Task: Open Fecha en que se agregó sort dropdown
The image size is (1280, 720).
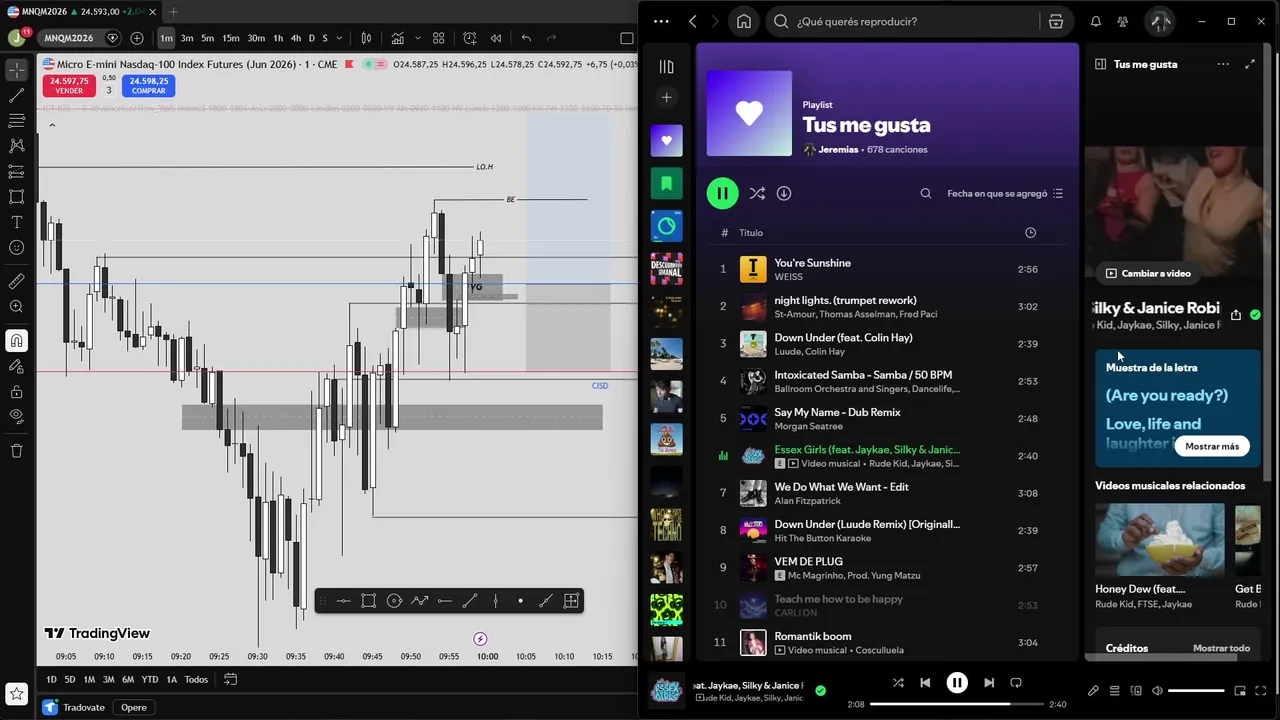Action: [1005, 193]
